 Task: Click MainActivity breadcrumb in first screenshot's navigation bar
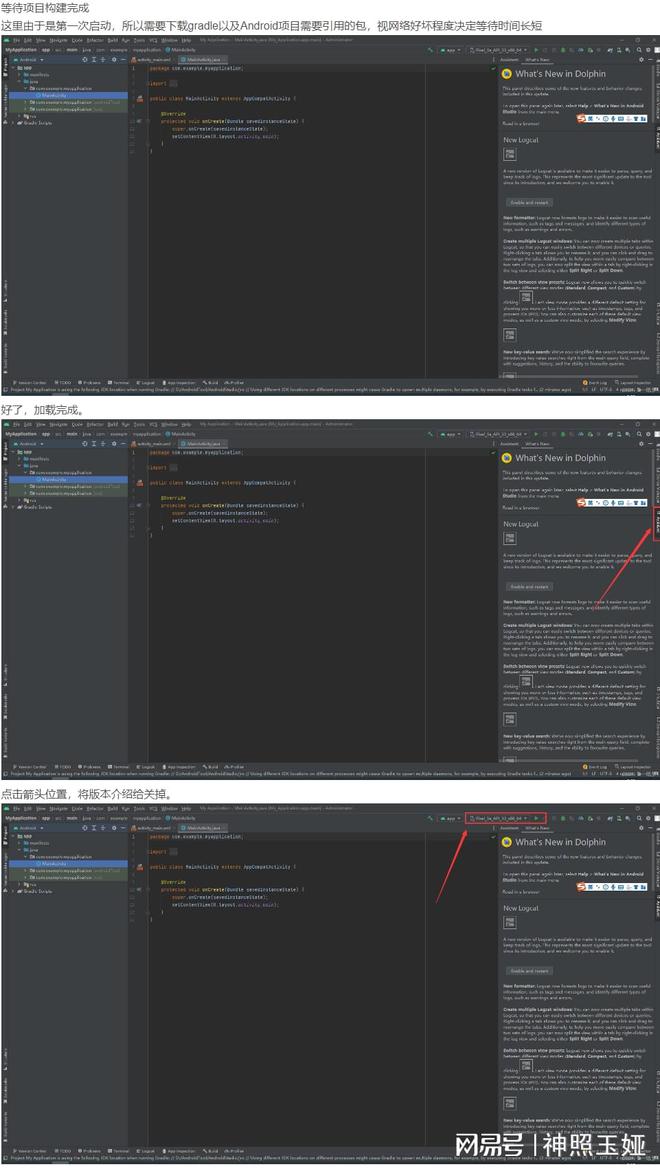[181, 49]
